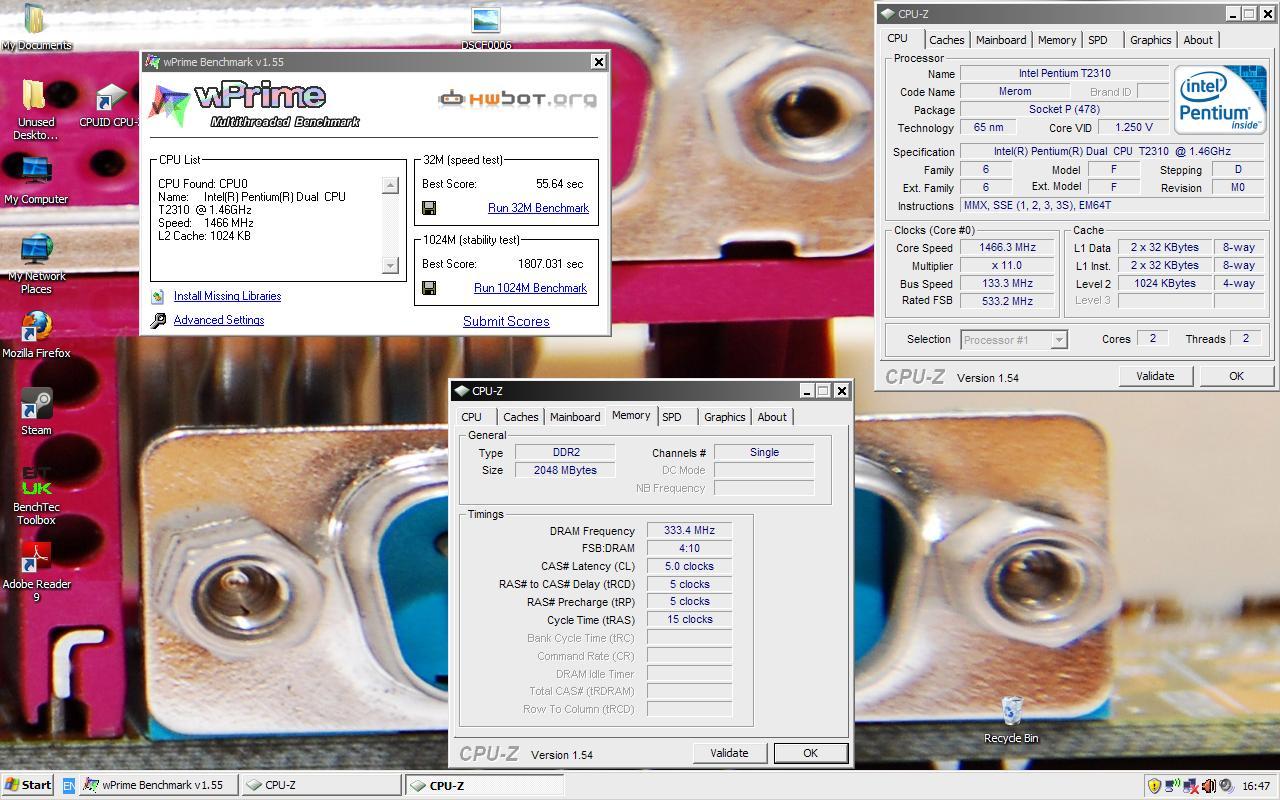Image resolution: width=1280 pixels, height=800 pixels.
Task: Click the Core Speed value 1466.3 MHz
Action: [1007, 248]
